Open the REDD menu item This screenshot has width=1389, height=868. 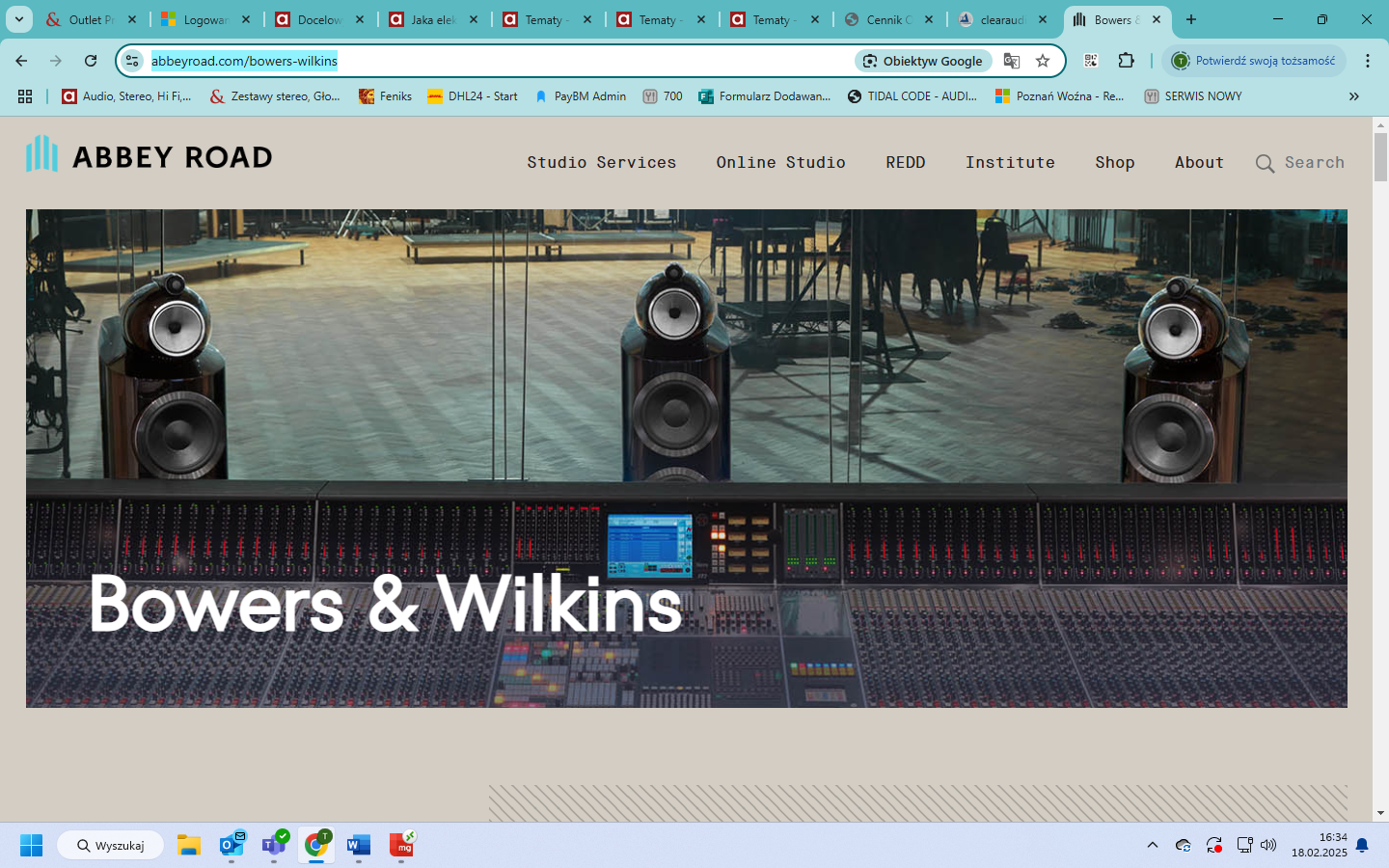[x=905, y=162]
